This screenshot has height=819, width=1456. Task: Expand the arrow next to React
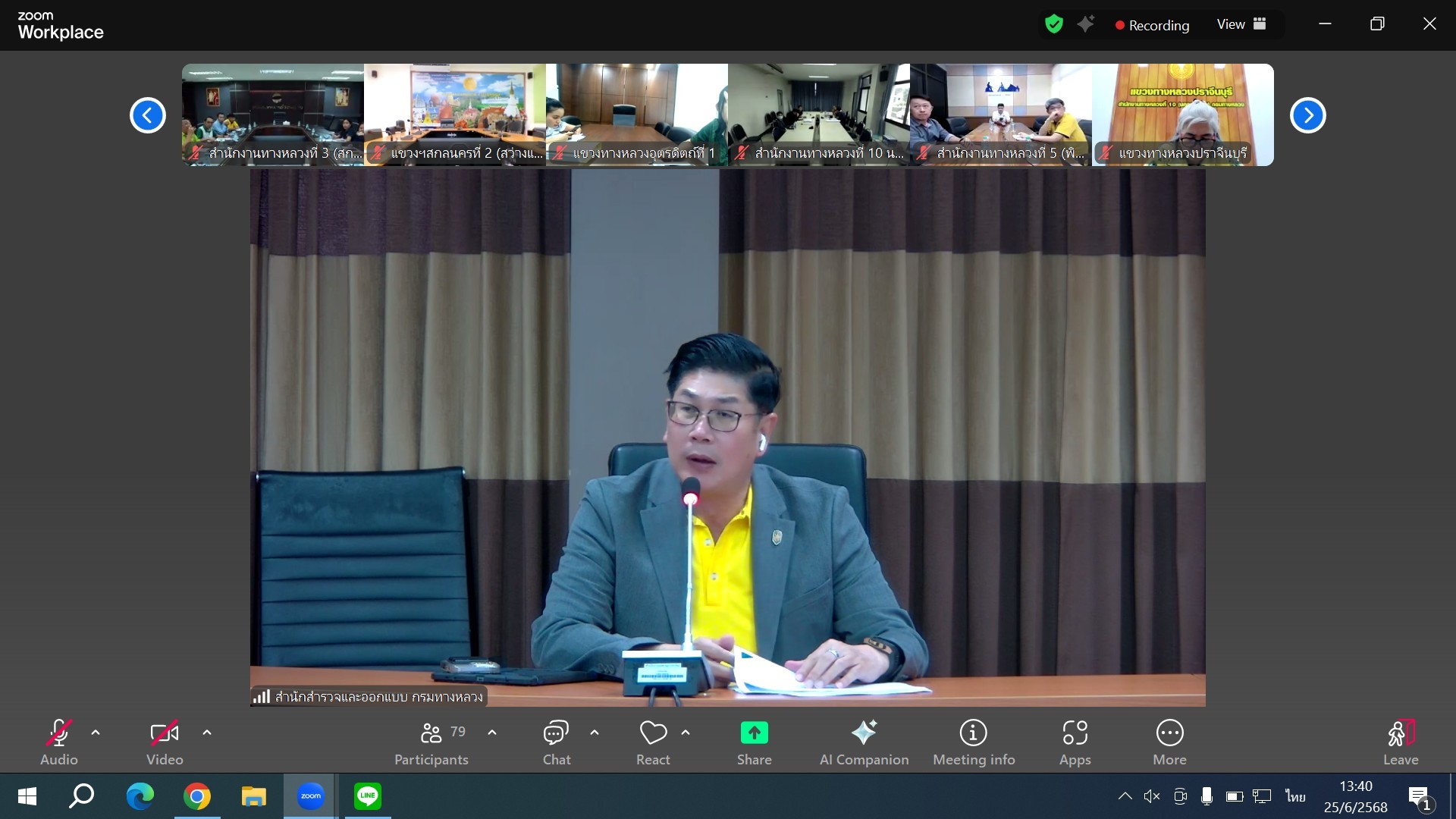pos(686,733)
